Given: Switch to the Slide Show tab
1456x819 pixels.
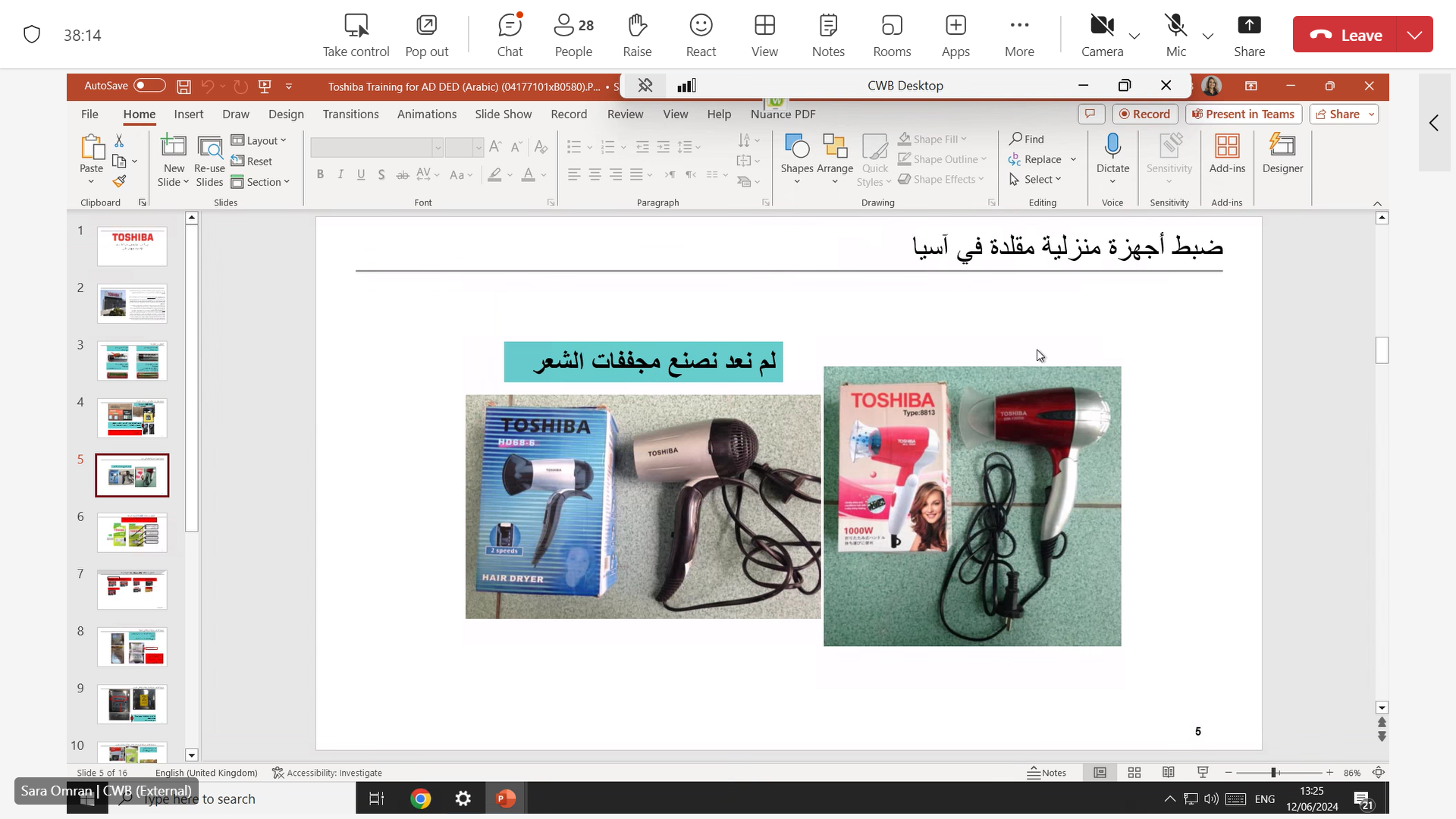Looking at the screenshot, I should coord(503,114).
